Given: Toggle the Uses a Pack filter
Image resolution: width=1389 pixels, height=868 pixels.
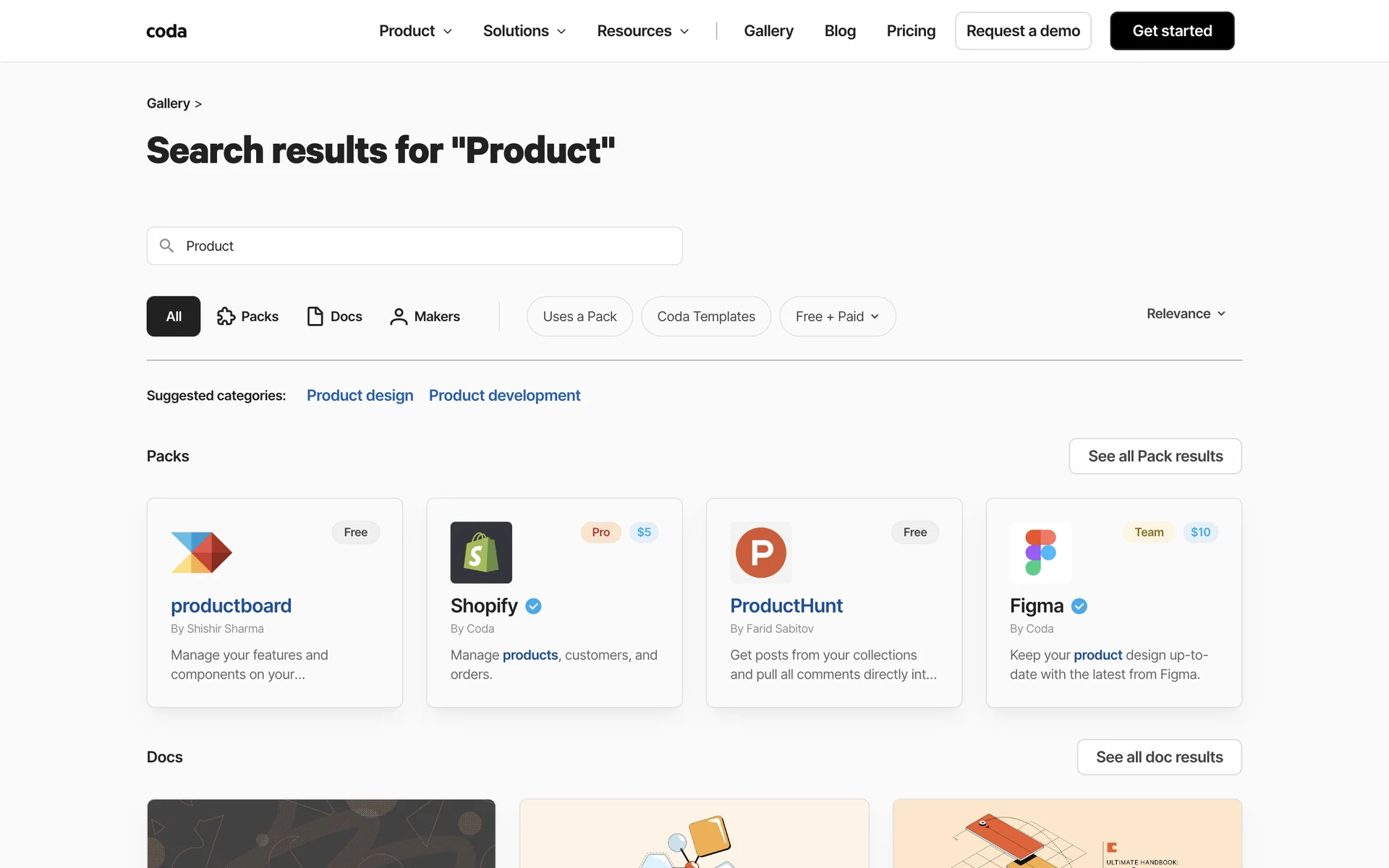Looking at the screenshot, I should coord(579,316).
